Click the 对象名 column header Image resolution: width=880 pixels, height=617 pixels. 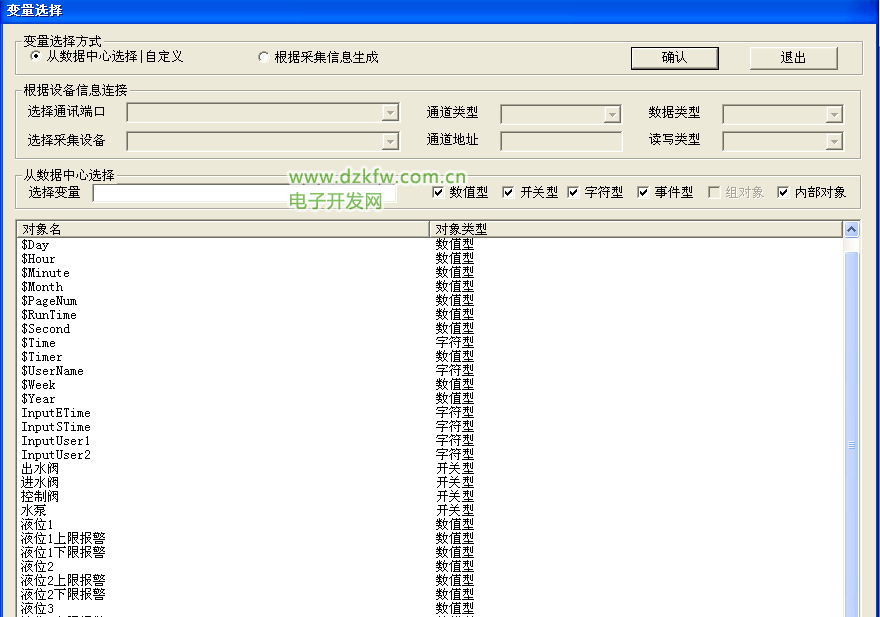(222, 229)
